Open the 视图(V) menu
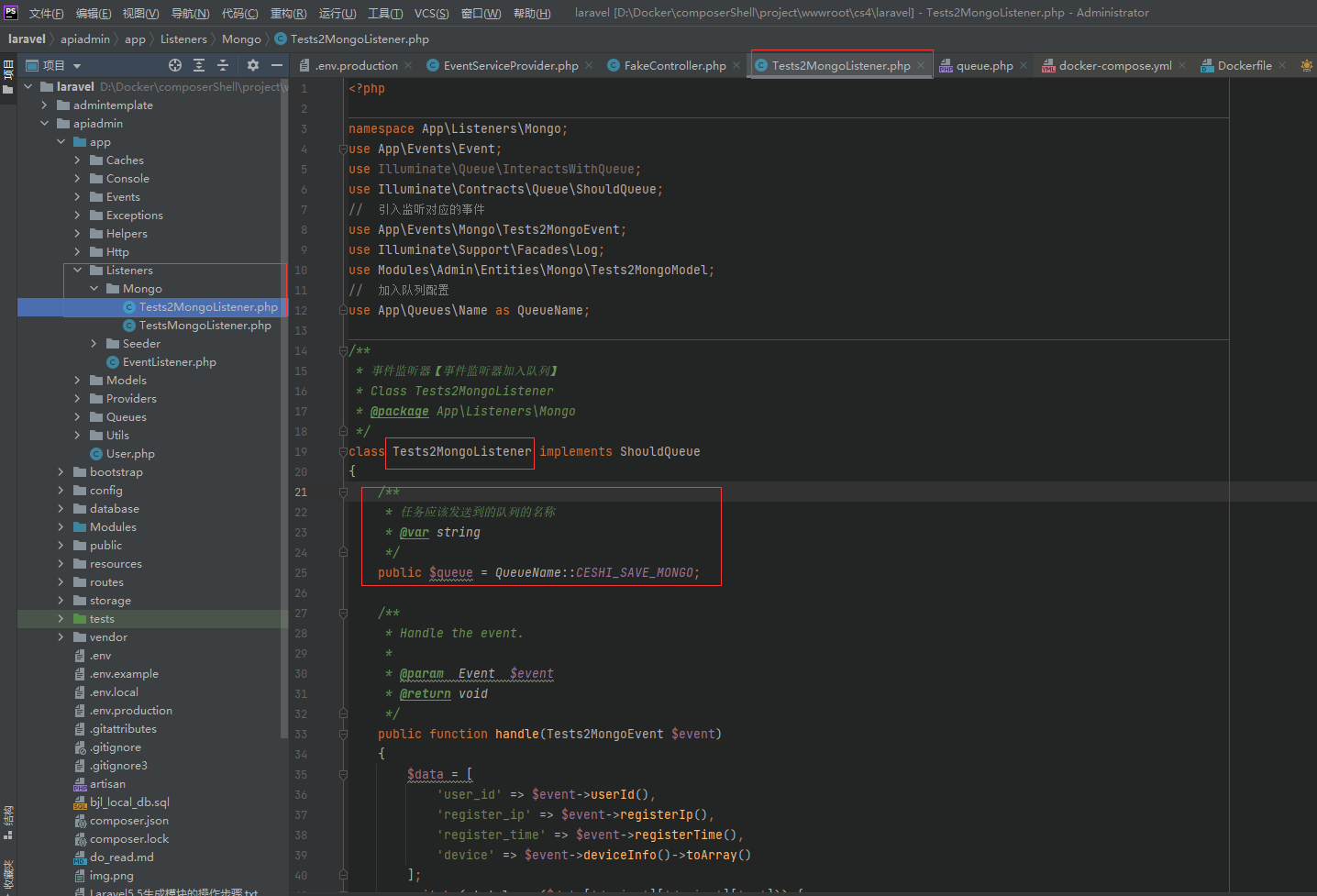 tap(140, 13)
